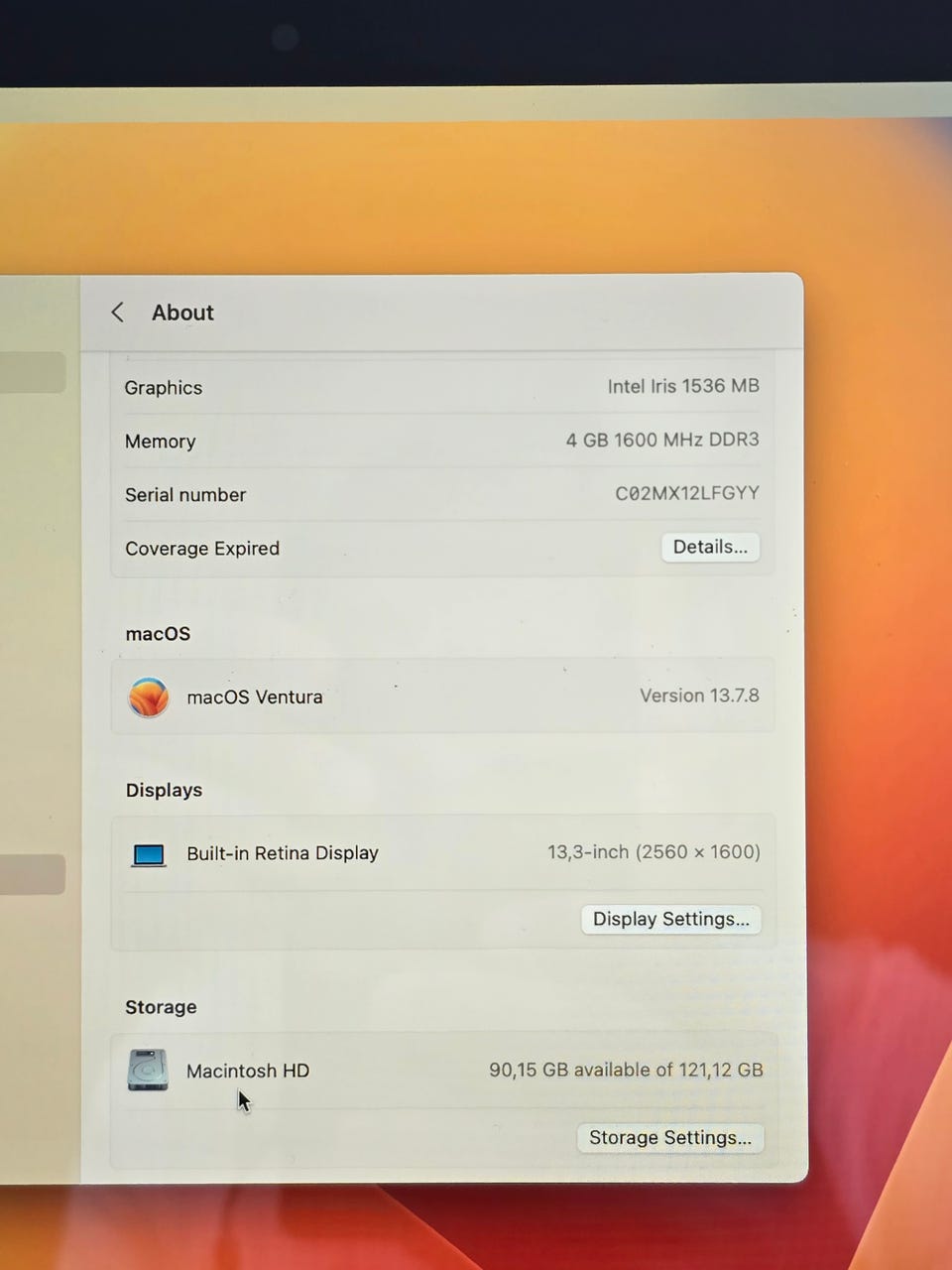Viewport: 952px width, 1270px height.
Task: Click the macOS Ventura name text
Action: click(x=255, y=698)
